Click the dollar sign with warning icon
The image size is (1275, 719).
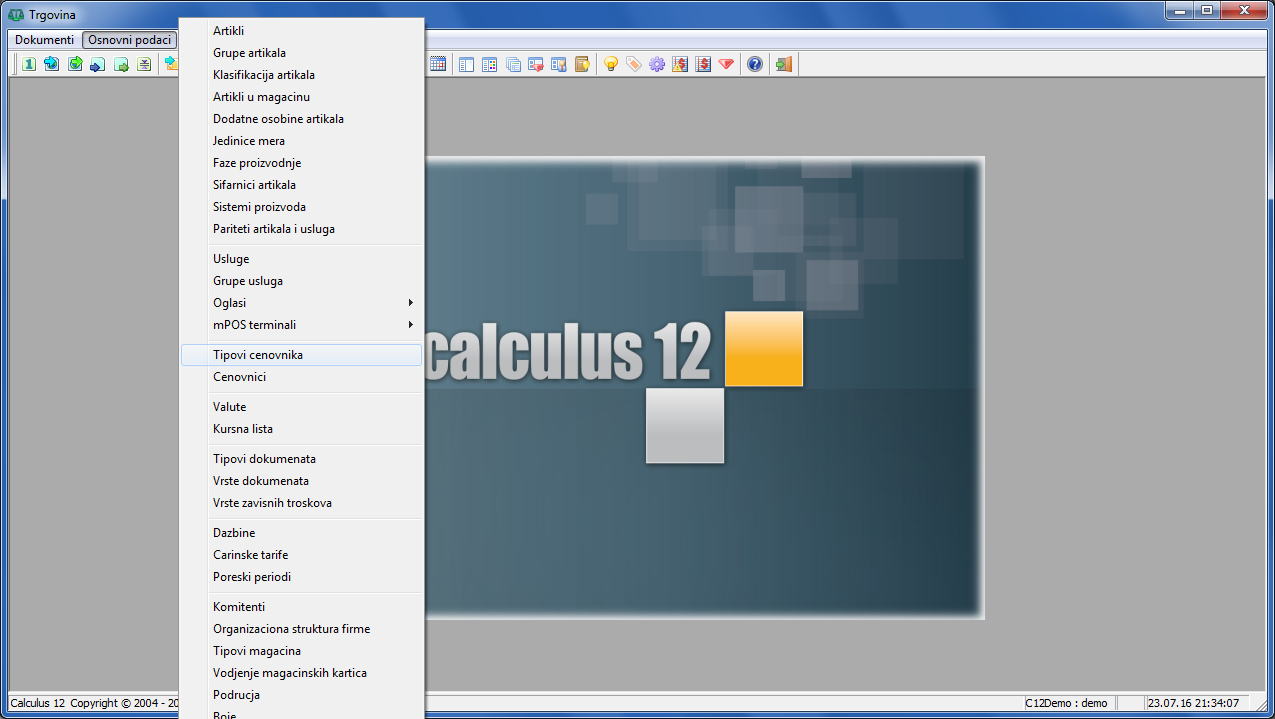coord(680,64)
